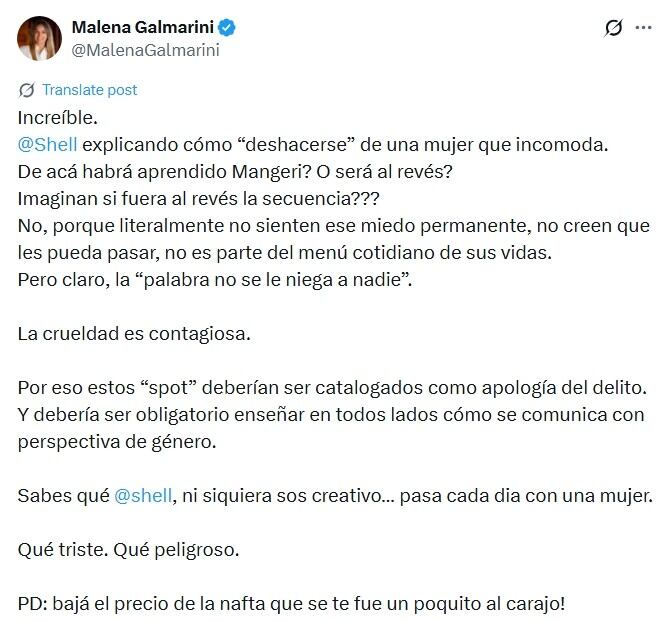Click the blue verified badge
Screen dimensions: 666x621
coord(228,27)
